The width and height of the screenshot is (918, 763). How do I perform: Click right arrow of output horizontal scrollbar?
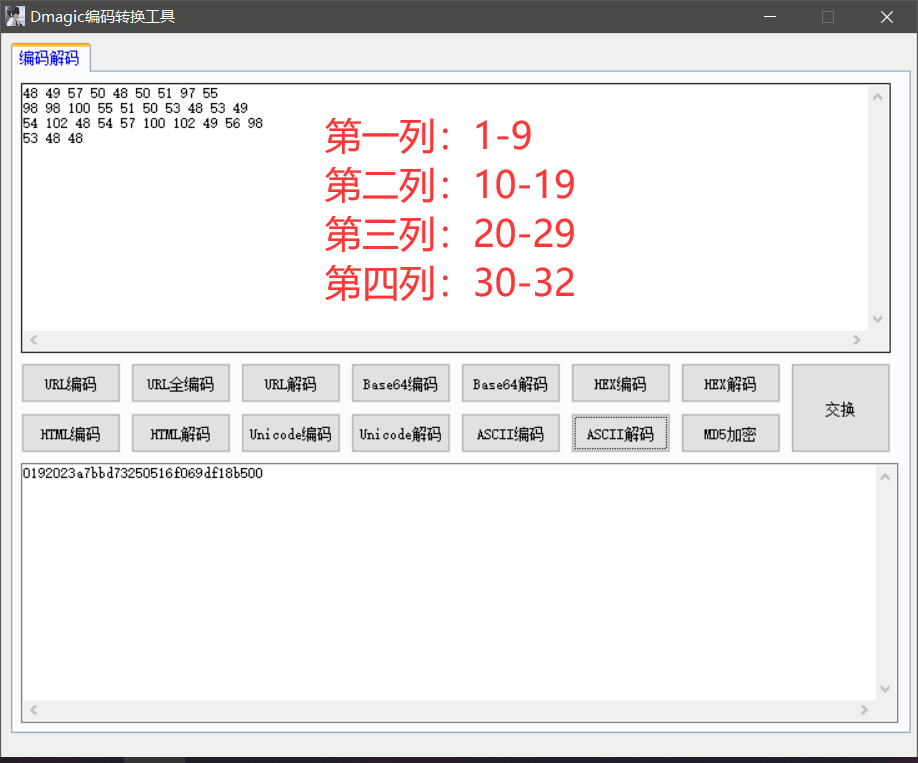coord(864,710)
